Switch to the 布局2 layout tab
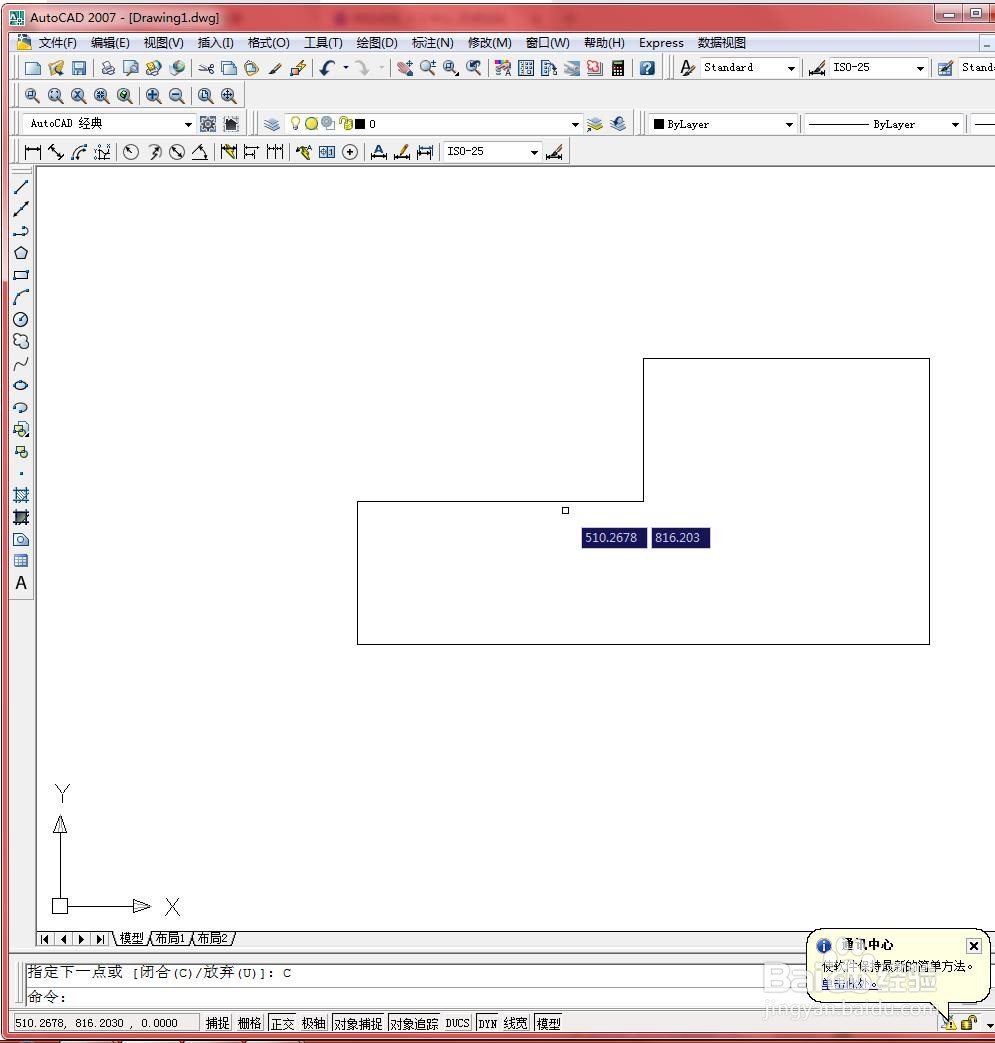This screenshot has height=1043, width=995. [212, 938]
